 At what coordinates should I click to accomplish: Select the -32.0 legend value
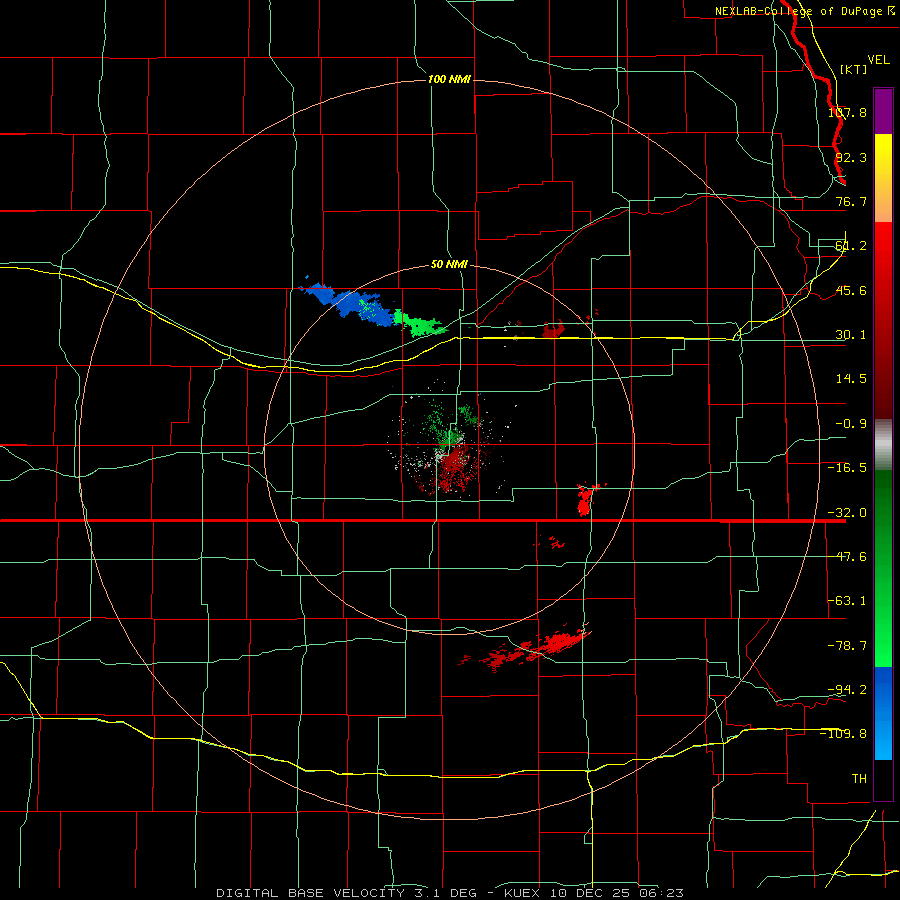[847, 513]
